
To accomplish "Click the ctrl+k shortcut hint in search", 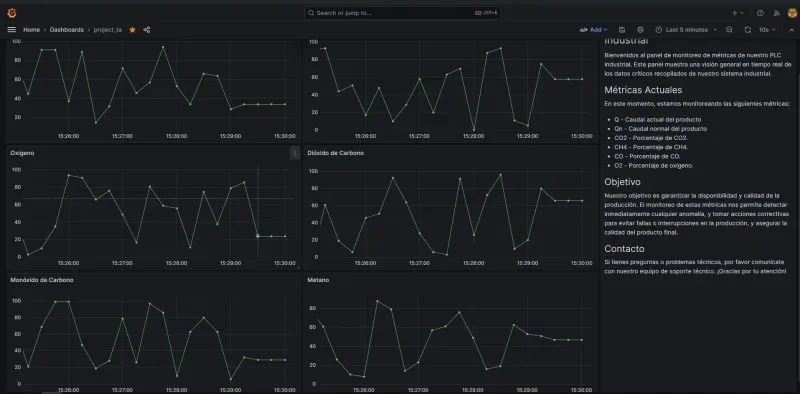I will pyautogui.click(x=486, y=13).
